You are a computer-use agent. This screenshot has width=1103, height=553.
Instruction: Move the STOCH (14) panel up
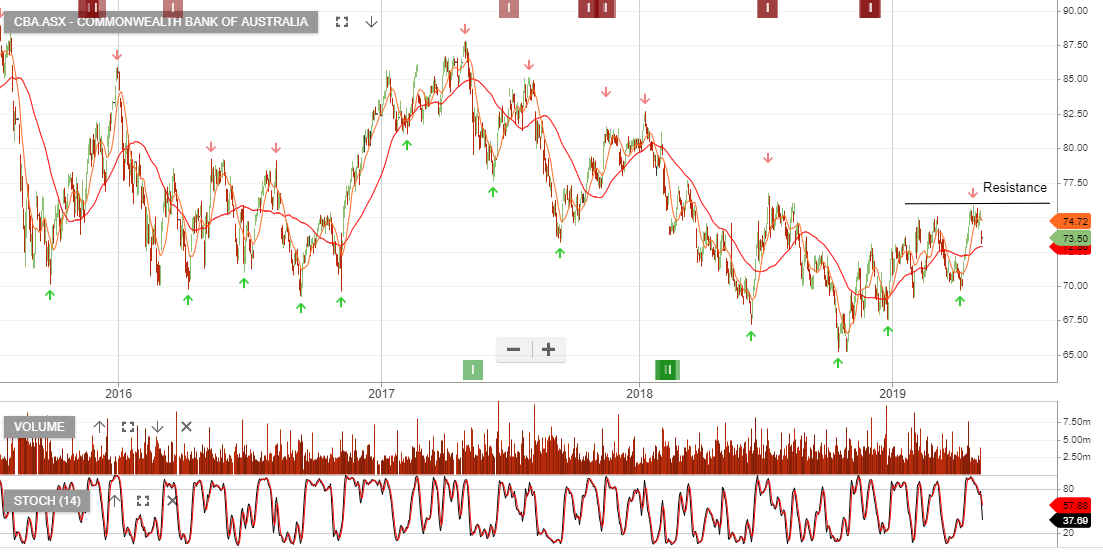115,500
